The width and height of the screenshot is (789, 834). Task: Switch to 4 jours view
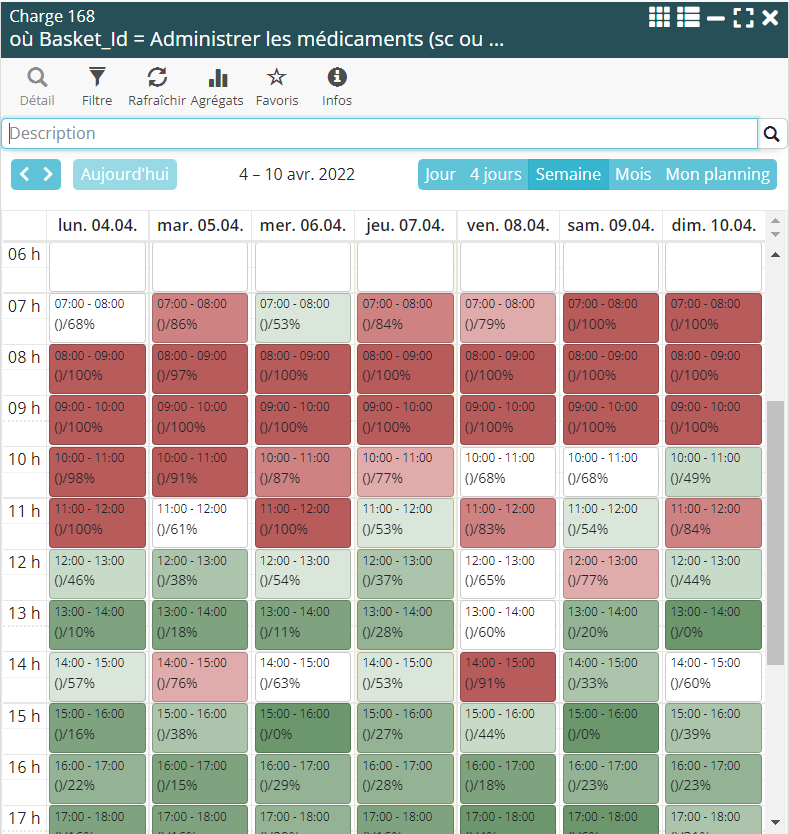pyautogui.click(x=496, y=174)
